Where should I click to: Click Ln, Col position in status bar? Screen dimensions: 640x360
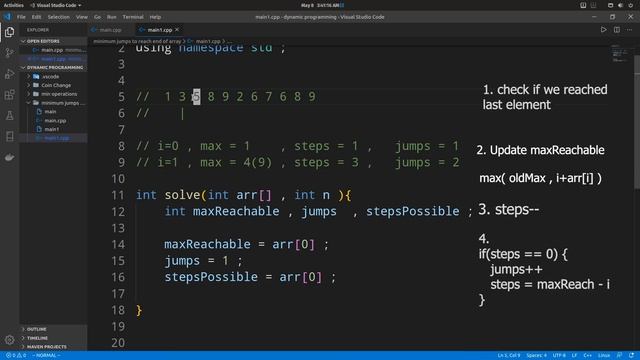[x=509, y=356]
